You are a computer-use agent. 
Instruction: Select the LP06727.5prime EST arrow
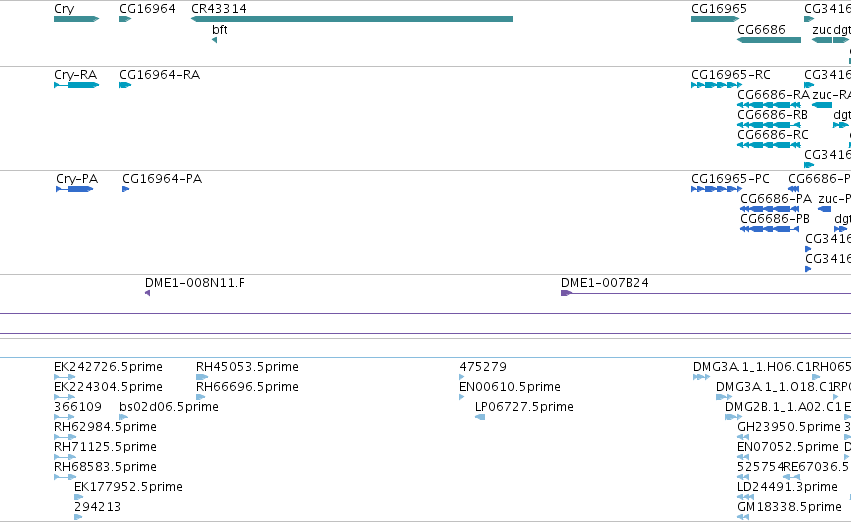coord(480,417)
